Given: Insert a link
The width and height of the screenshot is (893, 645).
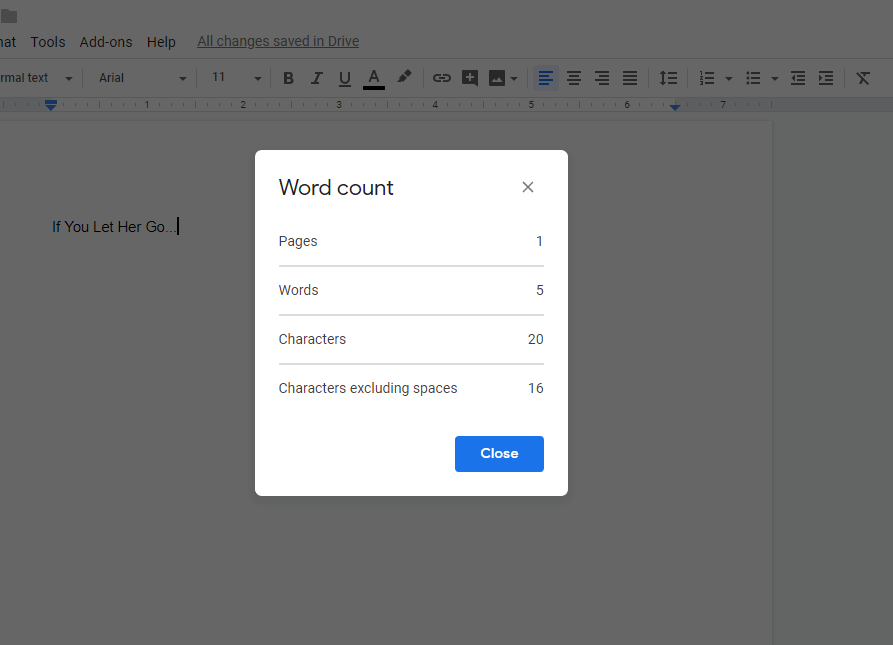Looking at the screenshot, I should tap(441, 78).
